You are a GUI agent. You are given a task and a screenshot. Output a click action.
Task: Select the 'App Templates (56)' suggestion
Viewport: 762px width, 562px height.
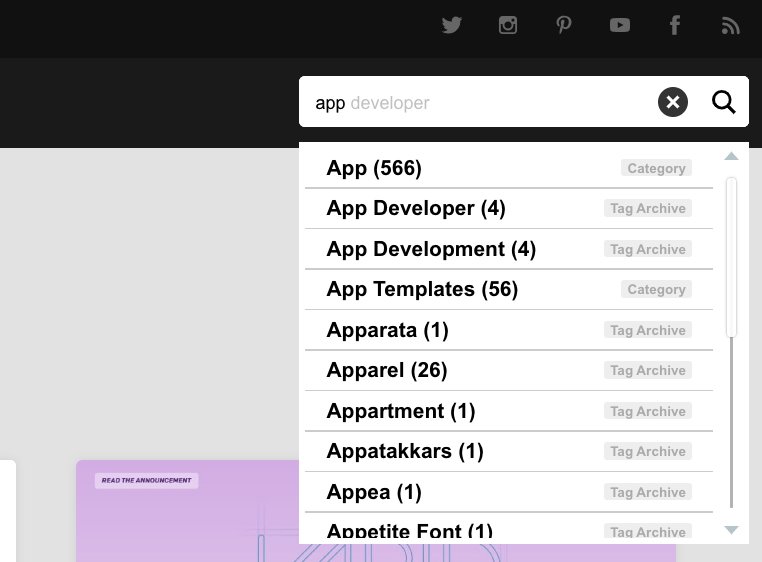coord(509,289)
